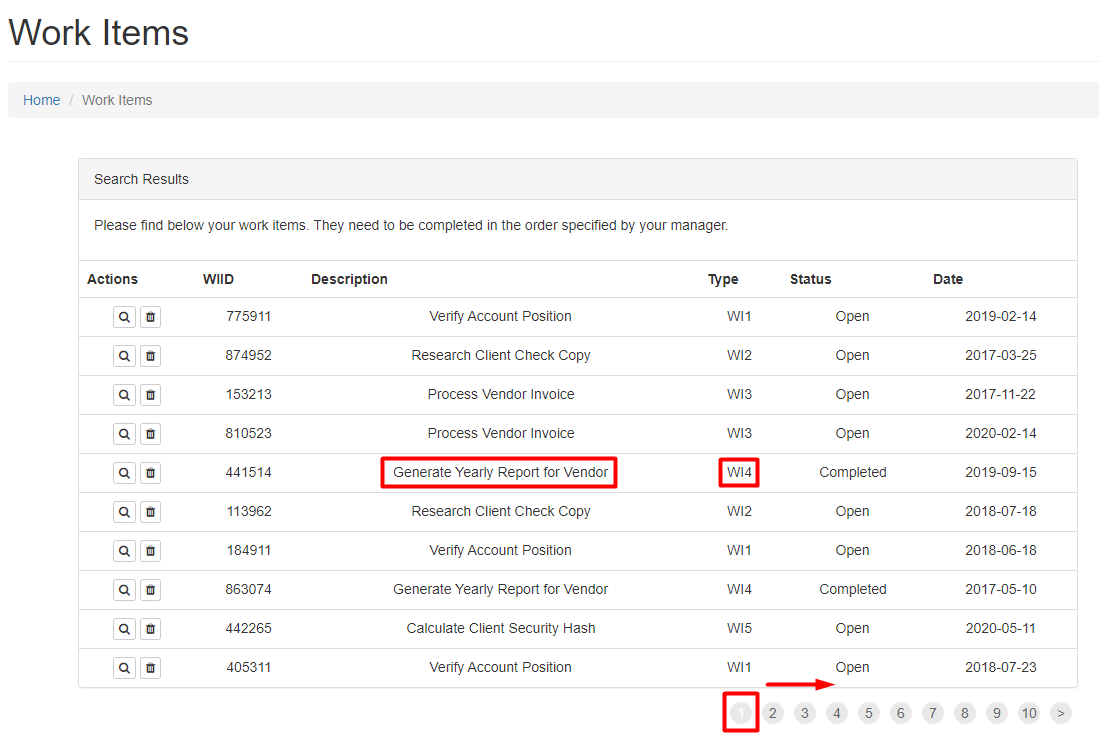1099x750 pixels.
Task: Click 'Calculate Client Security Hash' description
Action: point(500,629)
